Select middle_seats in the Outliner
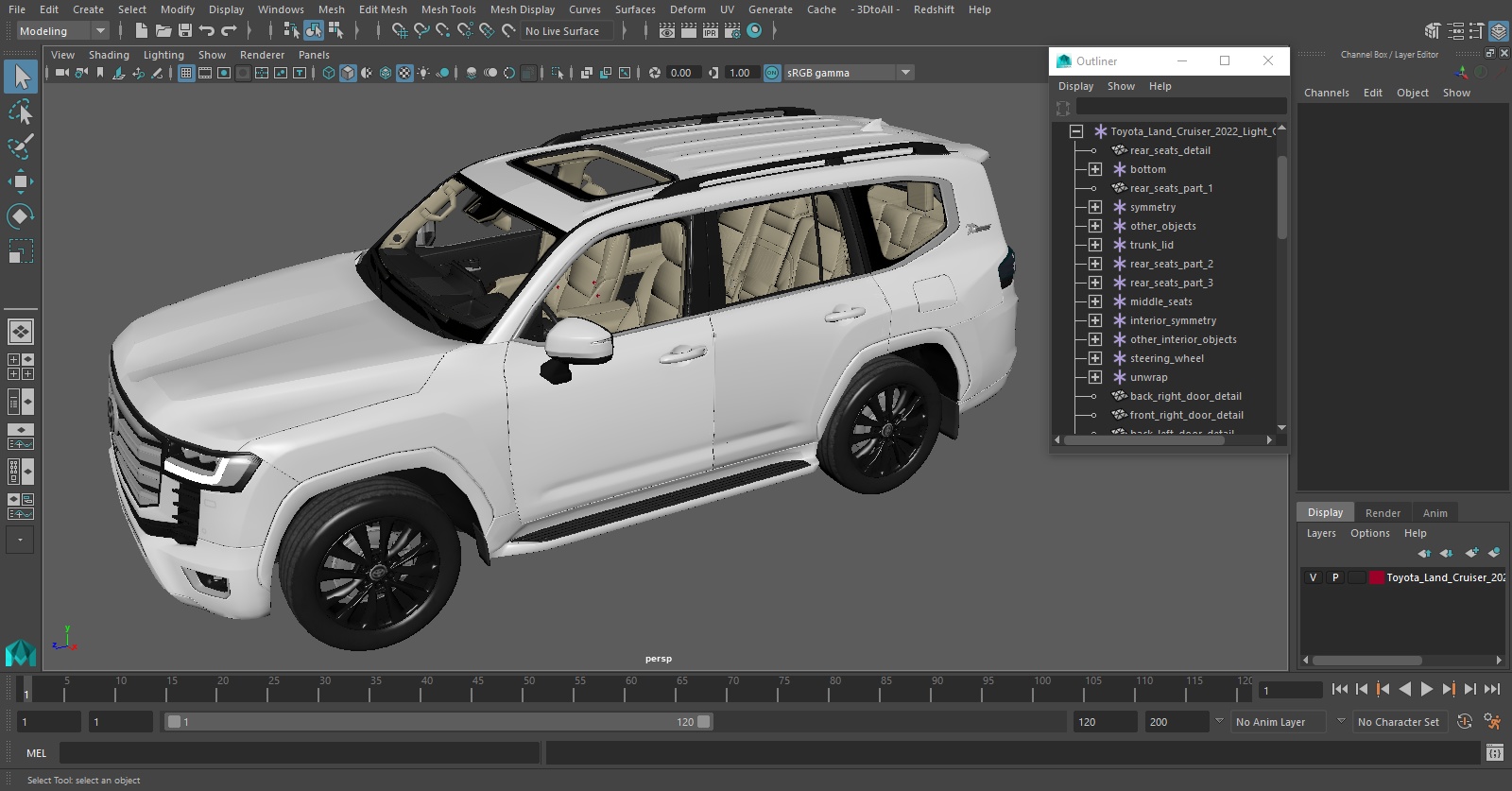The width and height of the screenshot is (1512, 791). [x=1160, y=301]
